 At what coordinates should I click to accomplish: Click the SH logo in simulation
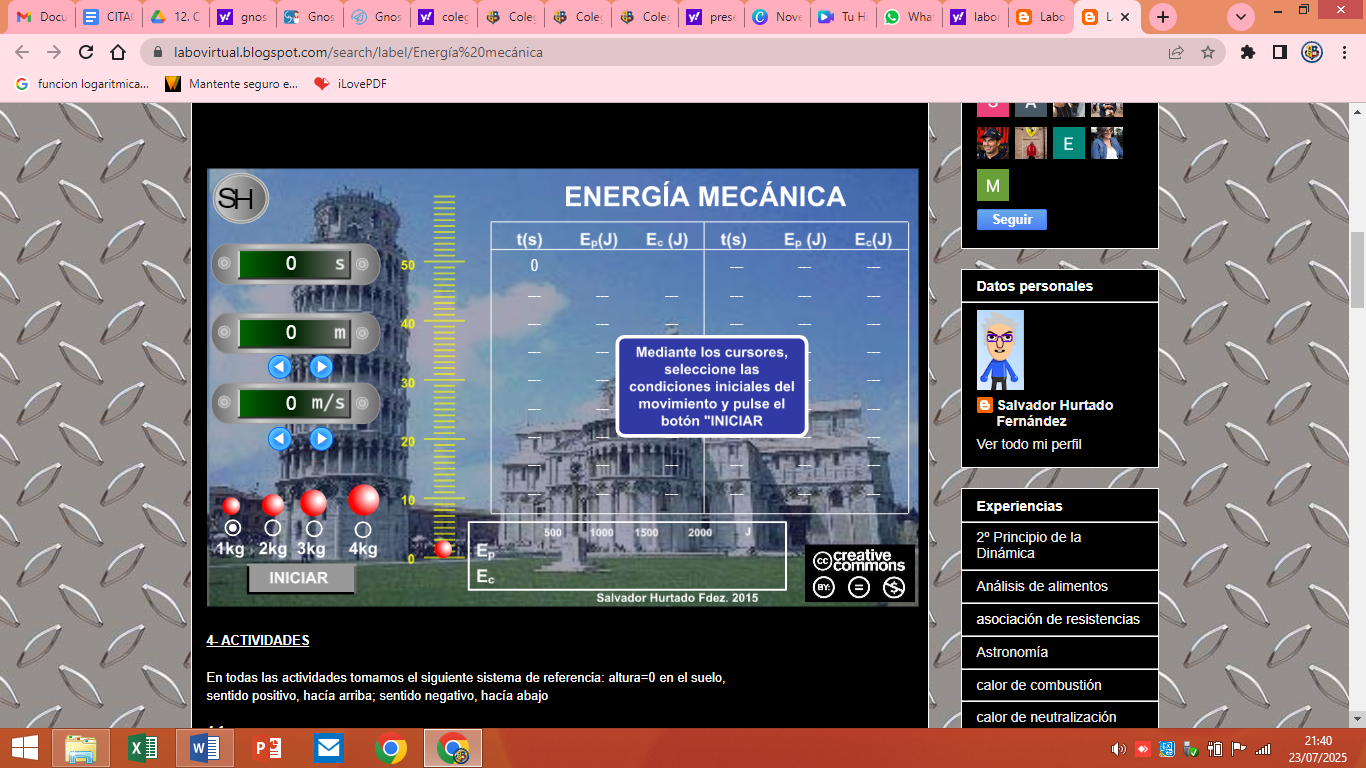coord(240,198)
